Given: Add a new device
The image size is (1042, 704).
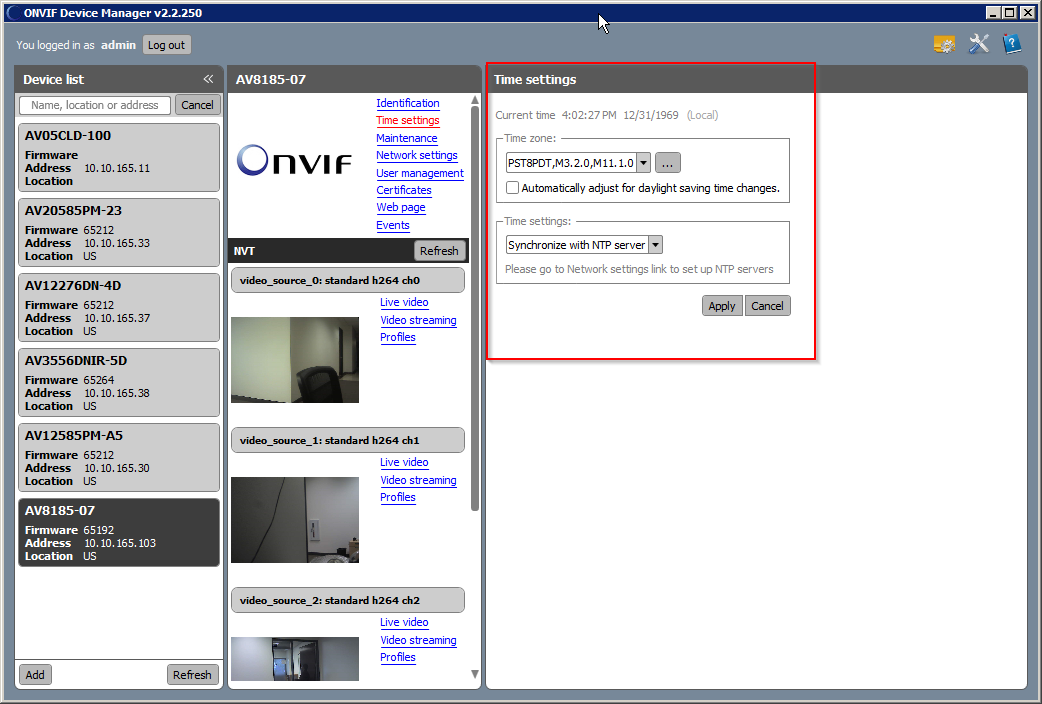Looking at the screenshot, I should point(35,675).
